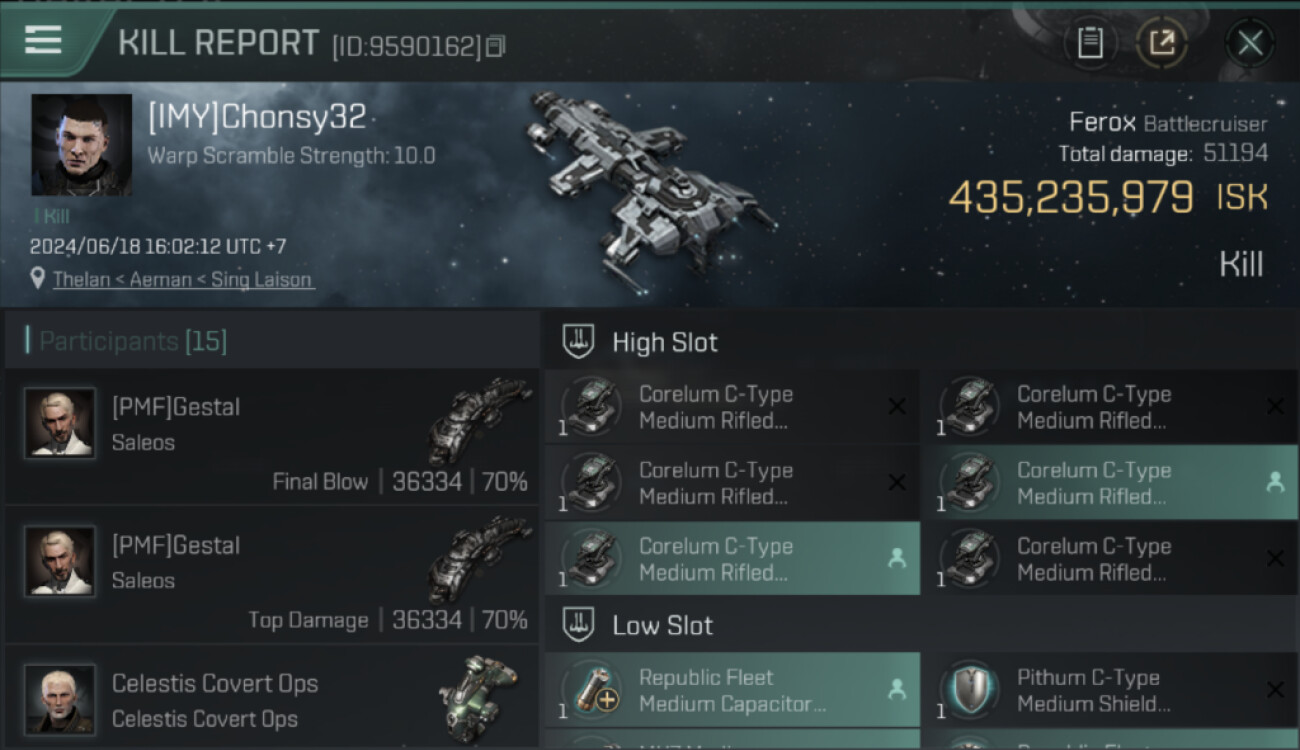This screenshot has height=750, width=1300.
Task: Copy the kill report ID
Action: point(495,46)
